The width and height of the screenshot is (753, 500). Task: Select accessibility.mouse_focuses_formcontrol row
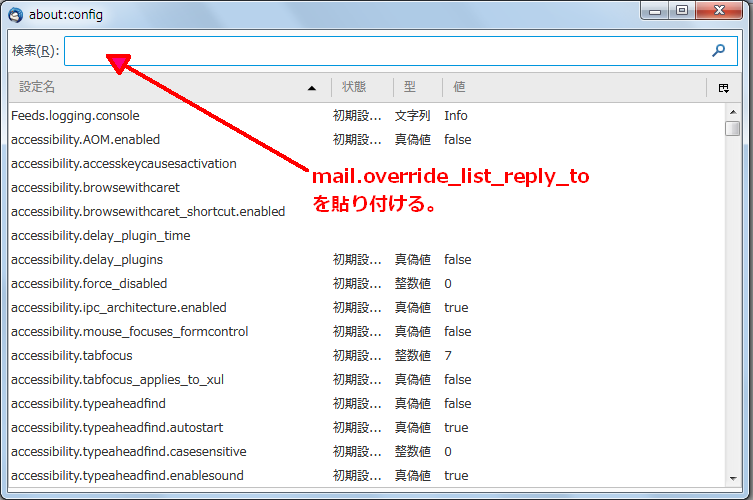tap(129, 332)
